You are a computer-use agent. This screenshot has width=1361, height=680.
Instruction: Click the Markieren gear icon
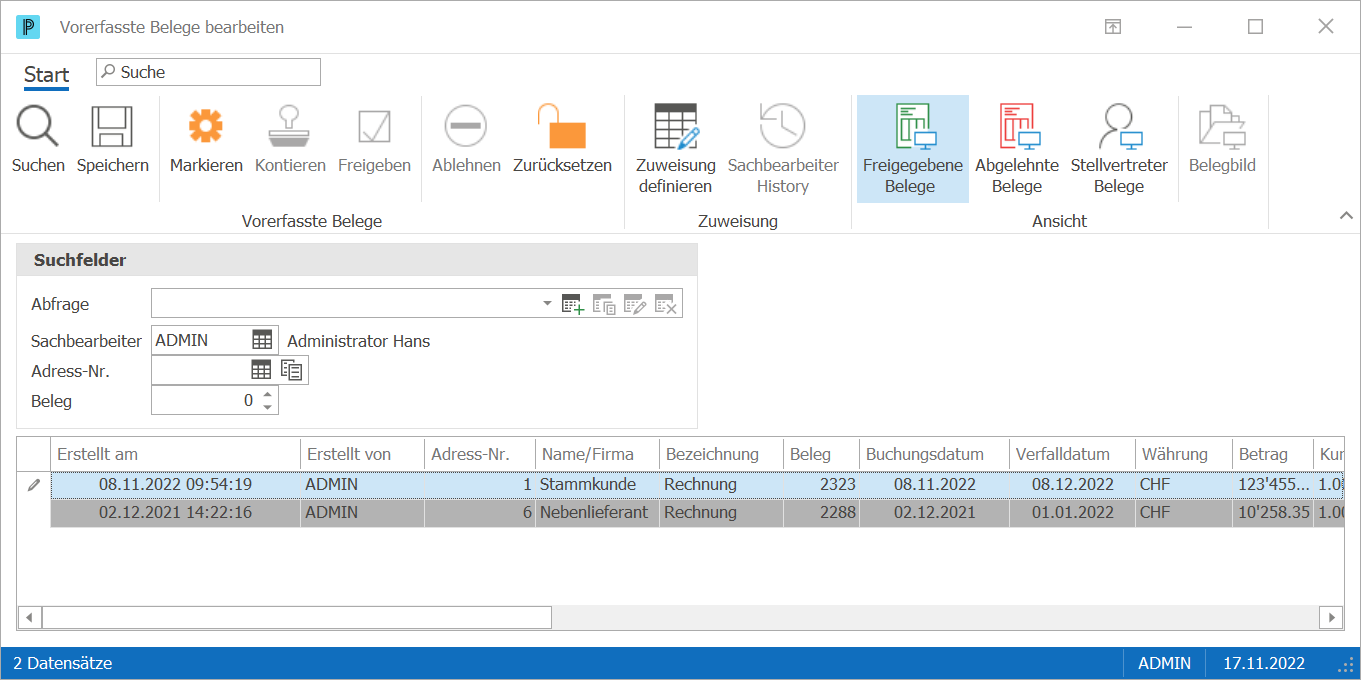click(206, 127)
